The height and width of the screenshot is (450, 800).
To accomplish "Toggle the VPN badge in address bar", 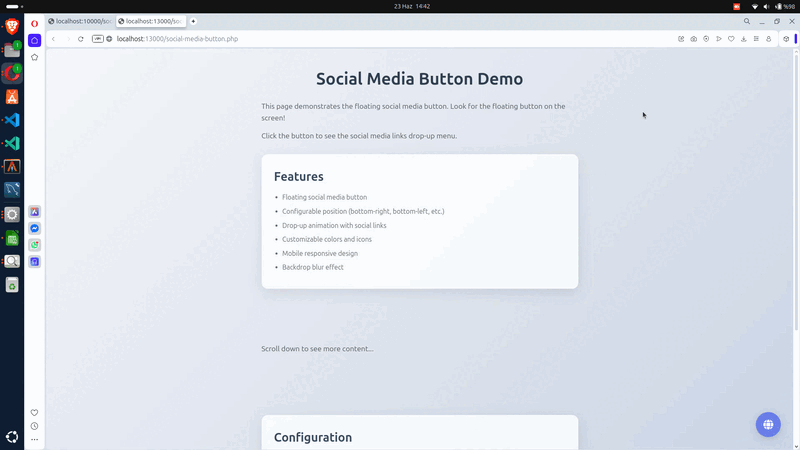I will 98,39.
